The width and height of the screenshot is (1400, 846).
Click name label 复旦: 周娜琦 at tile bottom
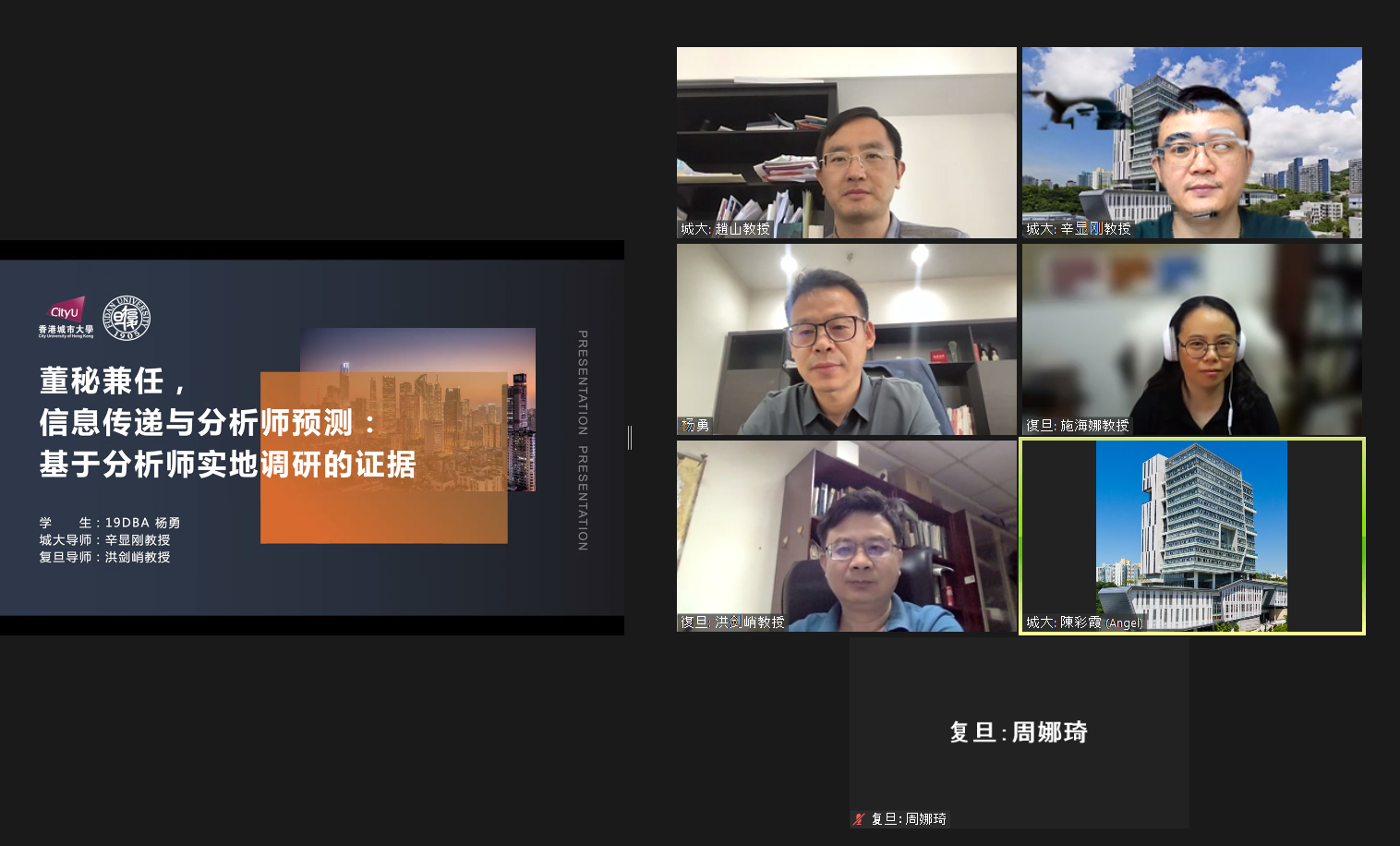[909, 819]
